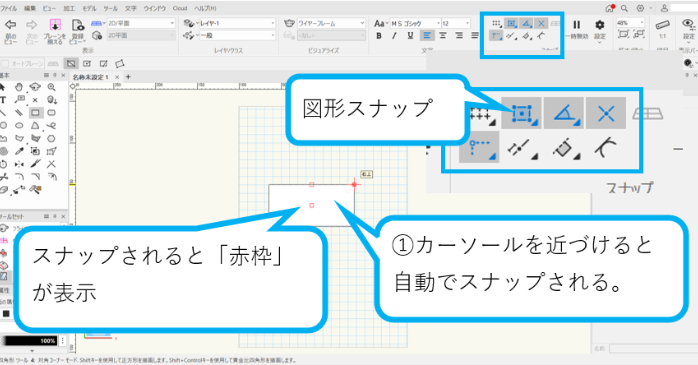Go to previous view (前のビュー)
Image resolution: width=698 pixels, height=365 pixels.
[x=10, y=31]
